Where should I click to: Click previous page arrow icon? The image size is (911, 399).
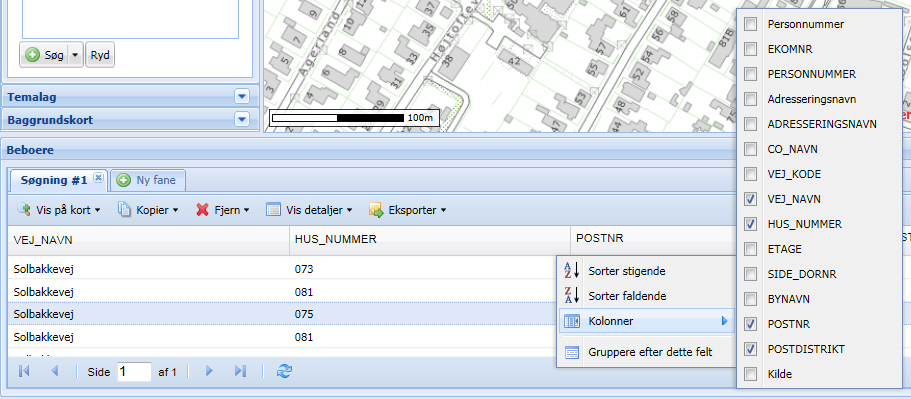[x=55, y=371]
